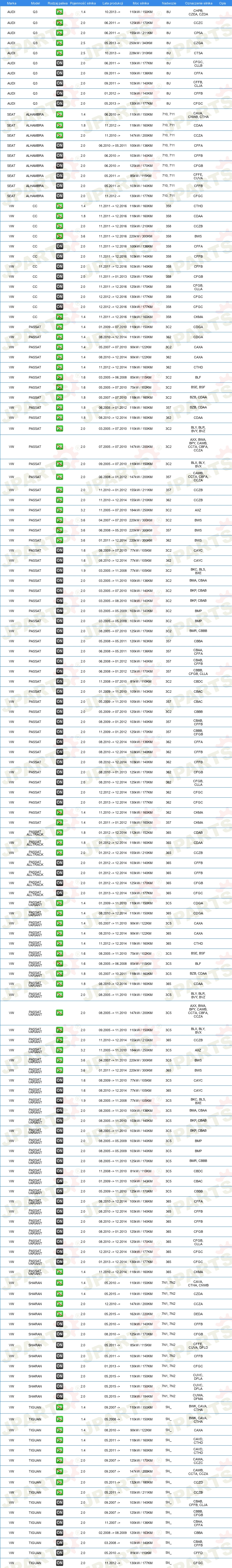Viewport: 232px width, 1568px height.
Task: Click the 250kW / 340KM power cell
Action: [141, 43]
